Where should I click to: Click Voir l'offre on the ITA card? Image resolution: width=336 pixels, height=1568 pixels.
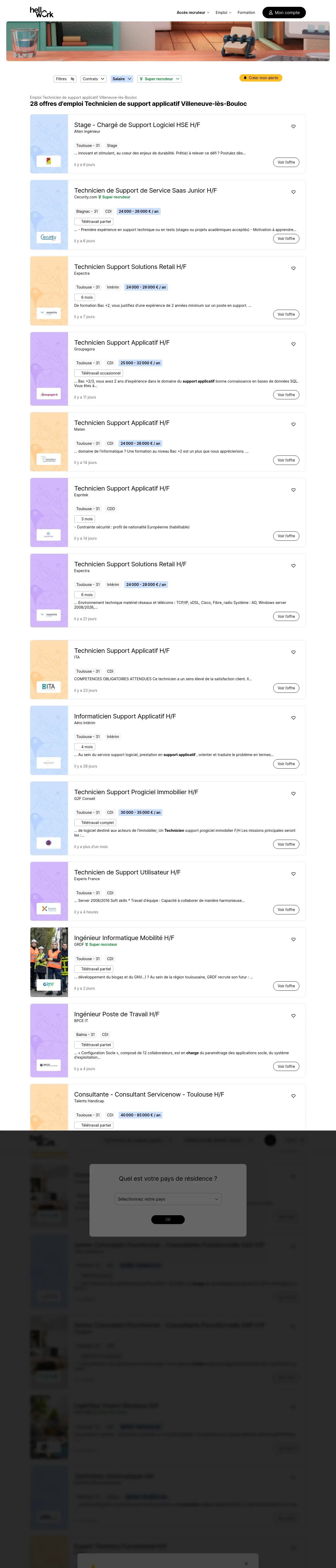(x=286, y=688)
